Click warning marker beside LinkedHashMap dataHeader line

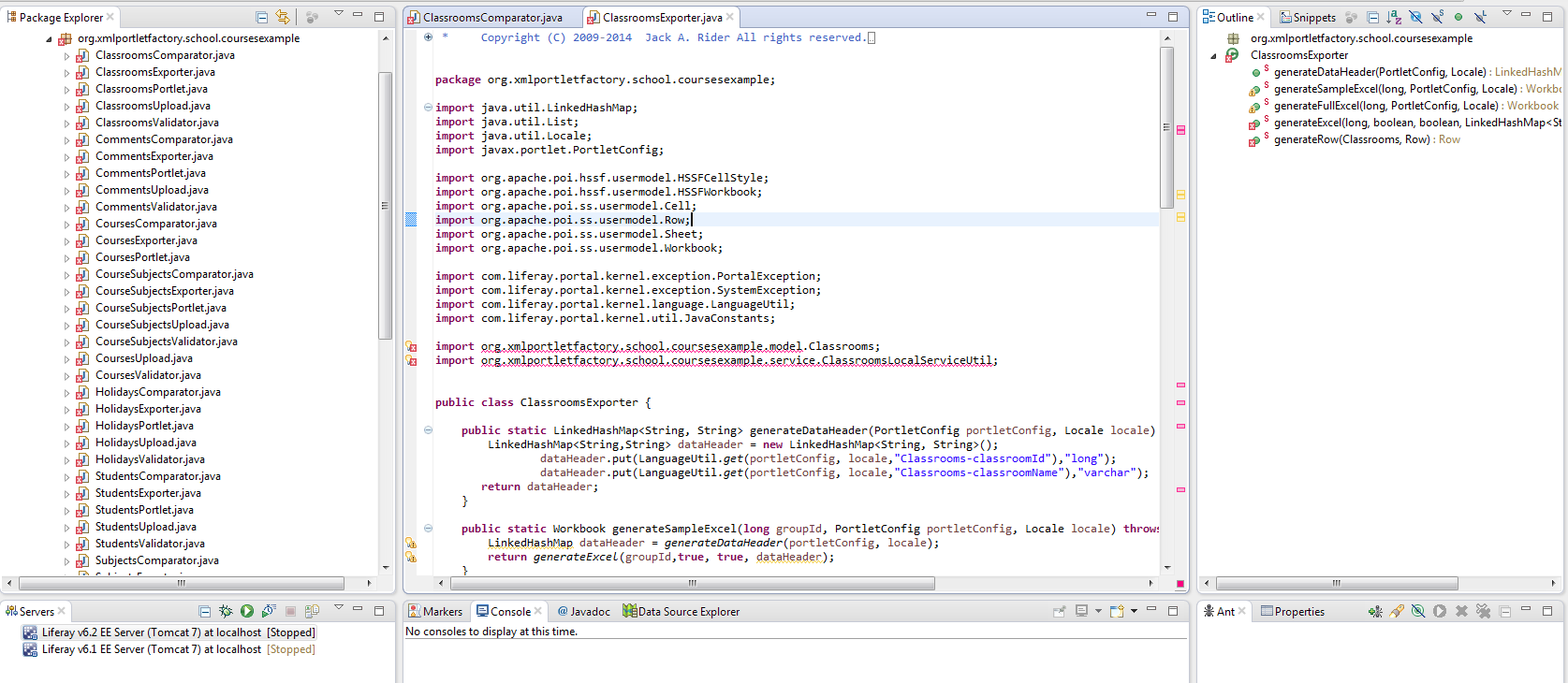[411, 543]
